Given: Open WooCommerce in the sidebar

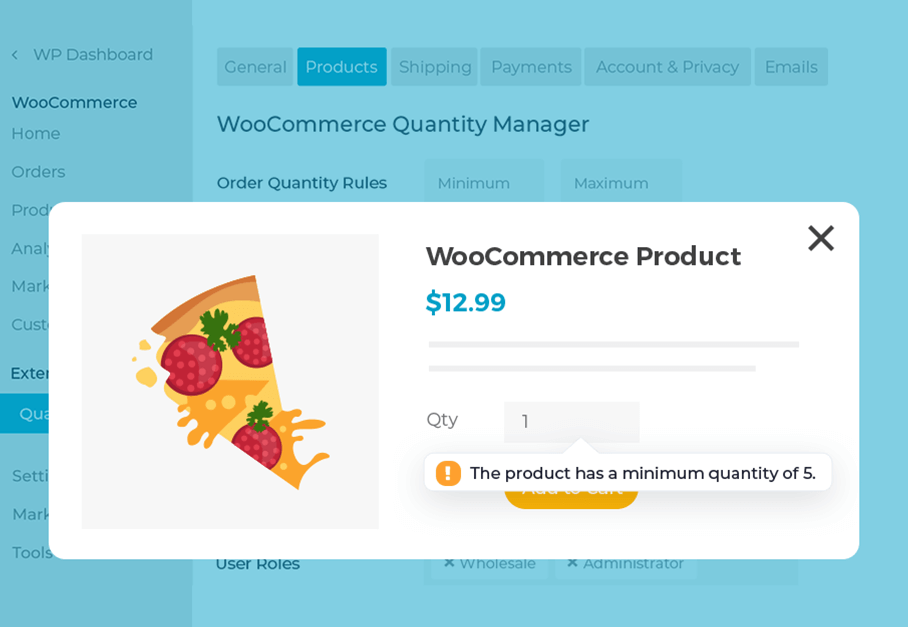Looking at the screenshot, I should click(x=74, y=102).
